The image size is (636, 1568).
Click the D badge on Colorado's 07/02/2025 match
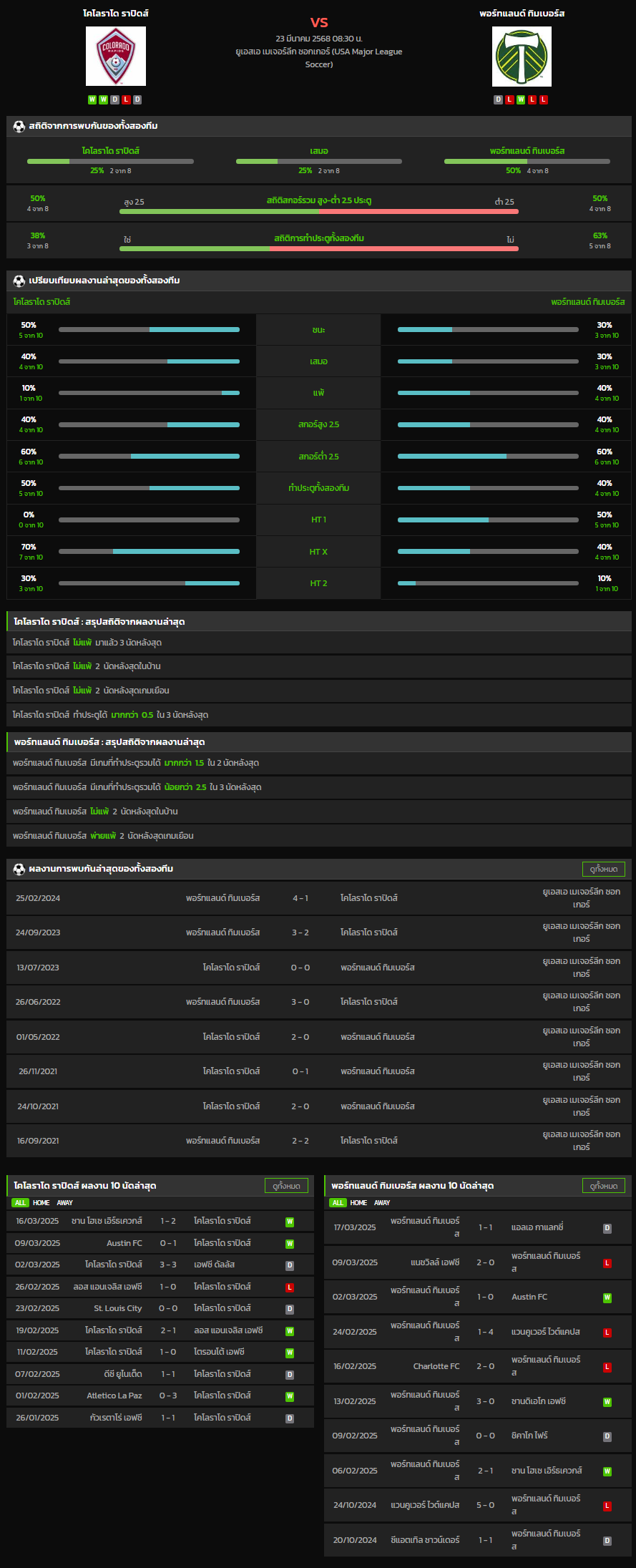point(290,1375)
